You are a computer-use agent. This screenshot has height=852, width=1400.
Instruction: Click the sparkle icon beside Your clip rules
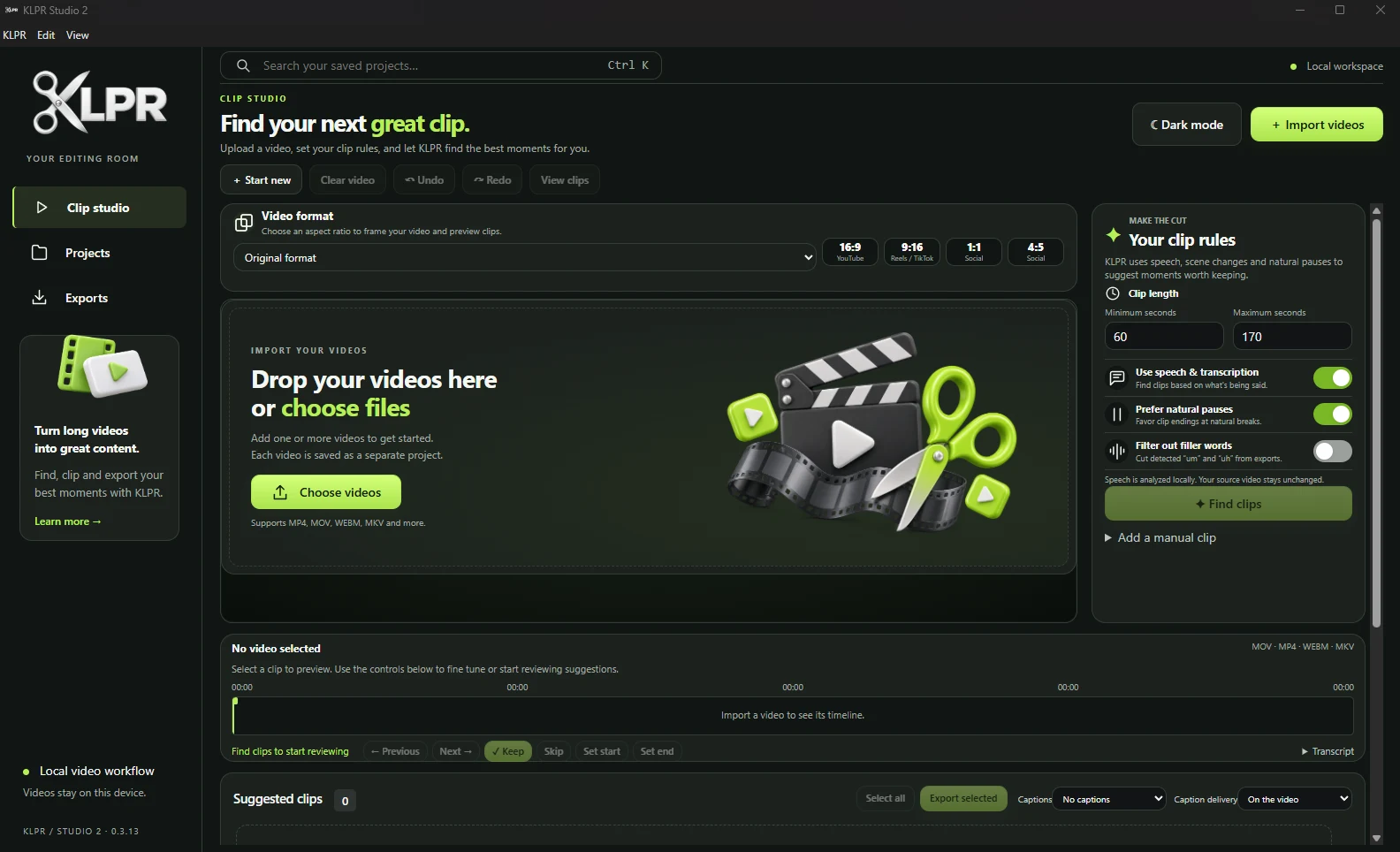click(1114, 235)
